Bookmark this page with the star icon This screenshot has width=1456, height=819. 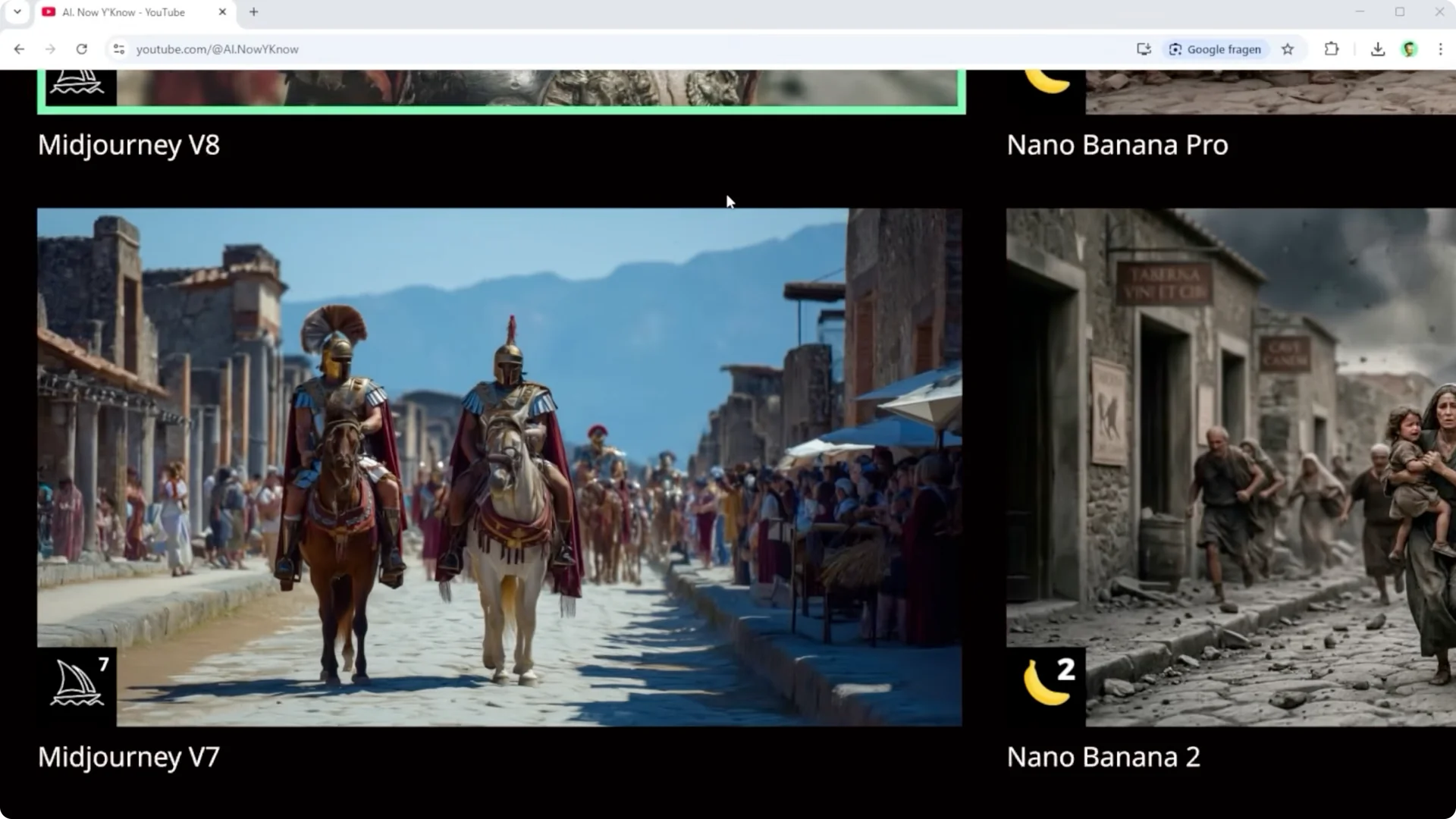pos(1288,49)
